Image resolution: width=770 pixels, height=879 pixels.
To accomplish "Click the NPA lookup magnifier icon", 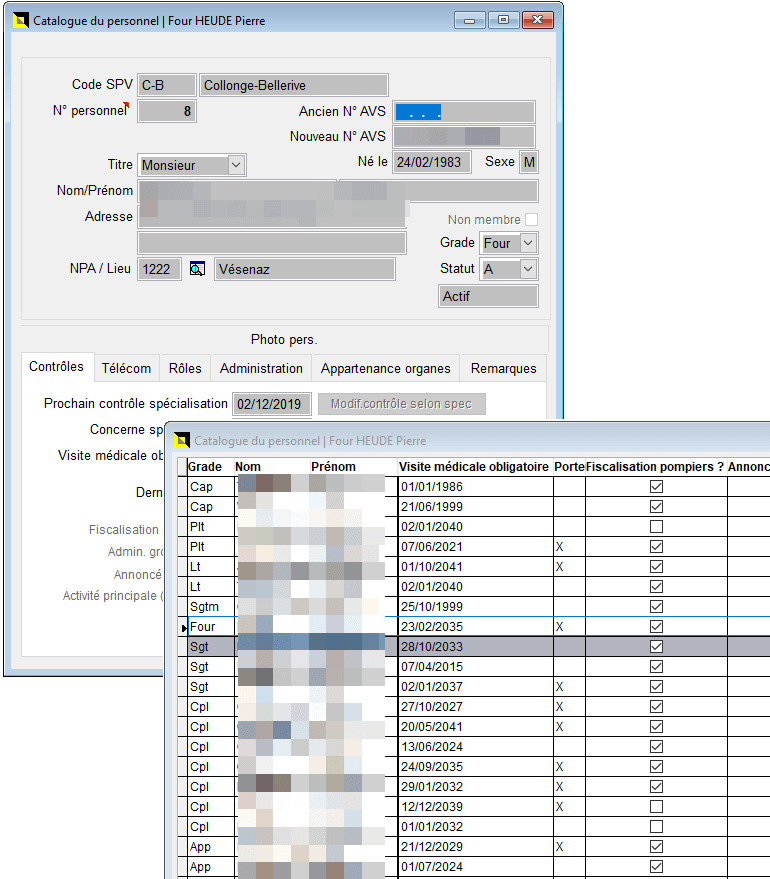I will 197,269.
